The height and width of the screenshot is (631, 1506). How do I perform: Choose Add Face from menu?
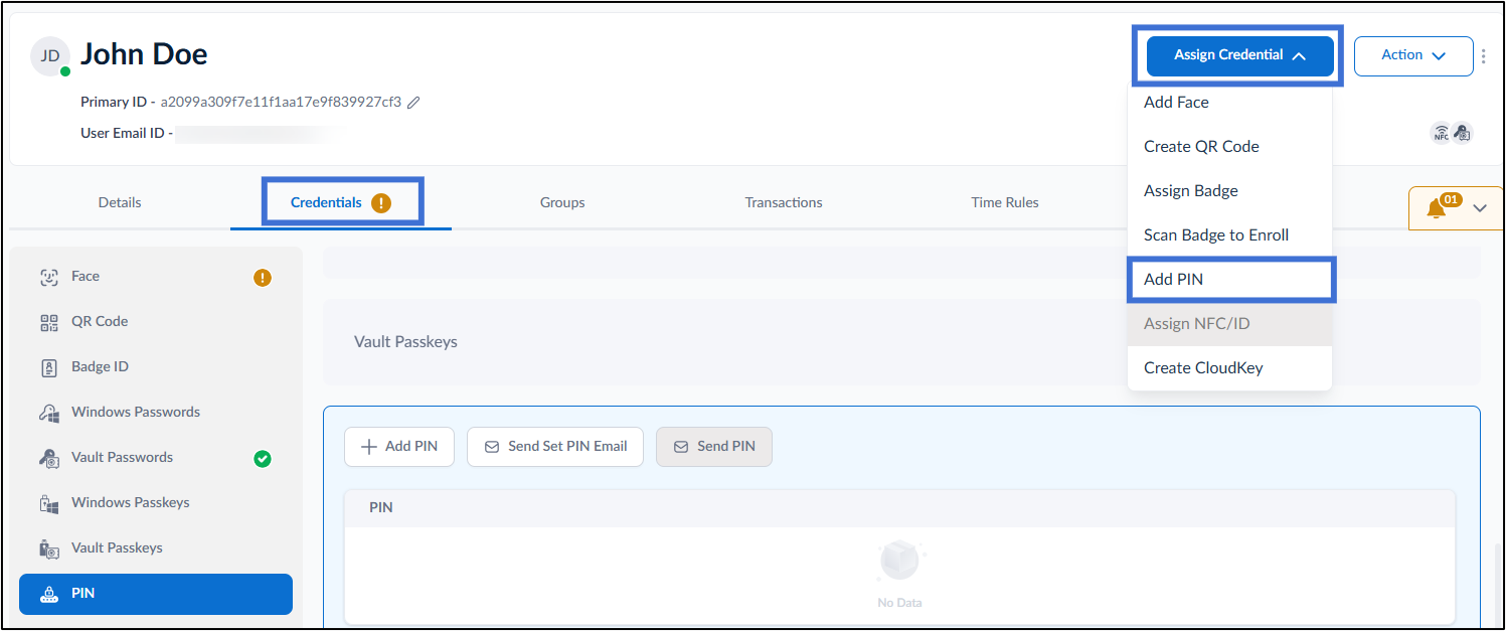(x=1230, y=102)
